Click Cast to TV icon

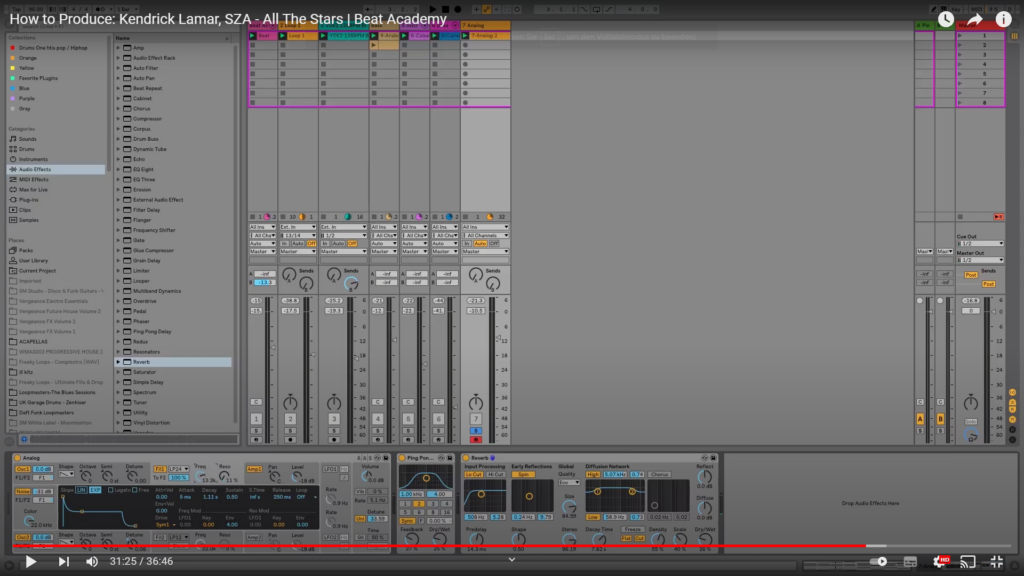coord(968,561)
